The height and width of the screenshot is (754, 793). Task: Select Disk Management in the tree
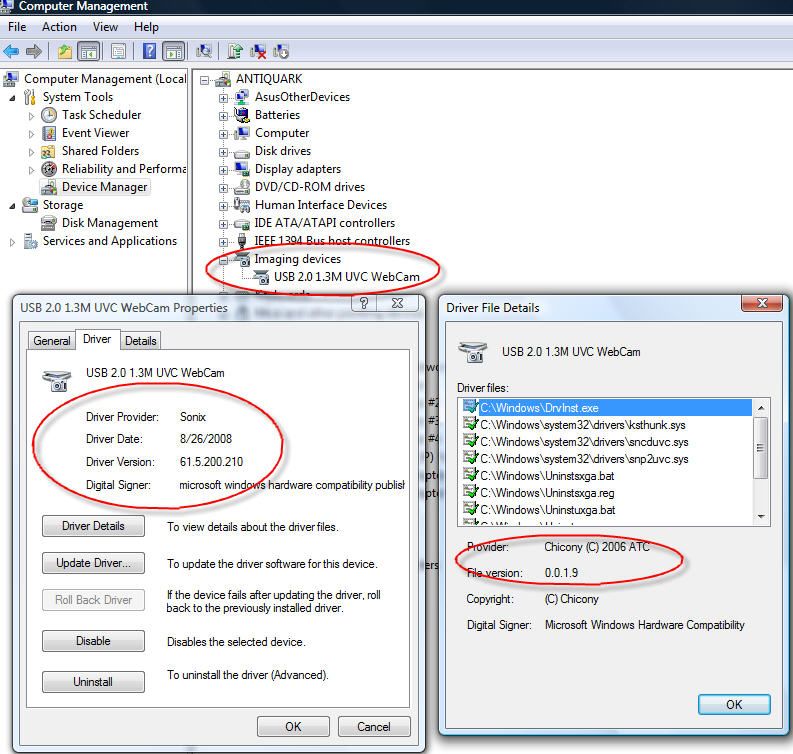pyautogui.click(x=110, y=223)
